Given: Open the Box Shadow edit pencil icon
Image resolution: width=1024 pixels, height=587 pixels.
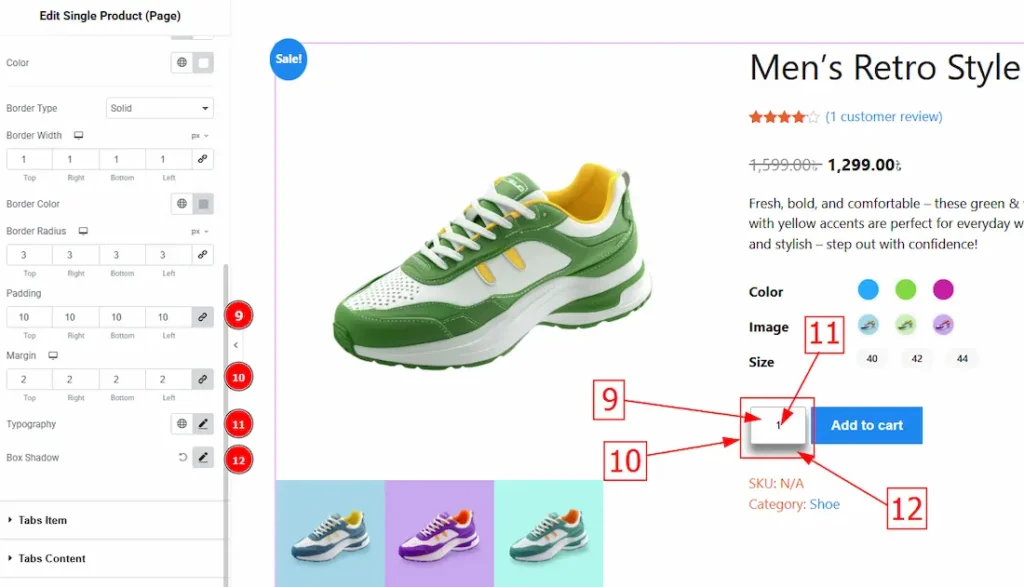Looking at the screenshot, I should tap(203, 458).
